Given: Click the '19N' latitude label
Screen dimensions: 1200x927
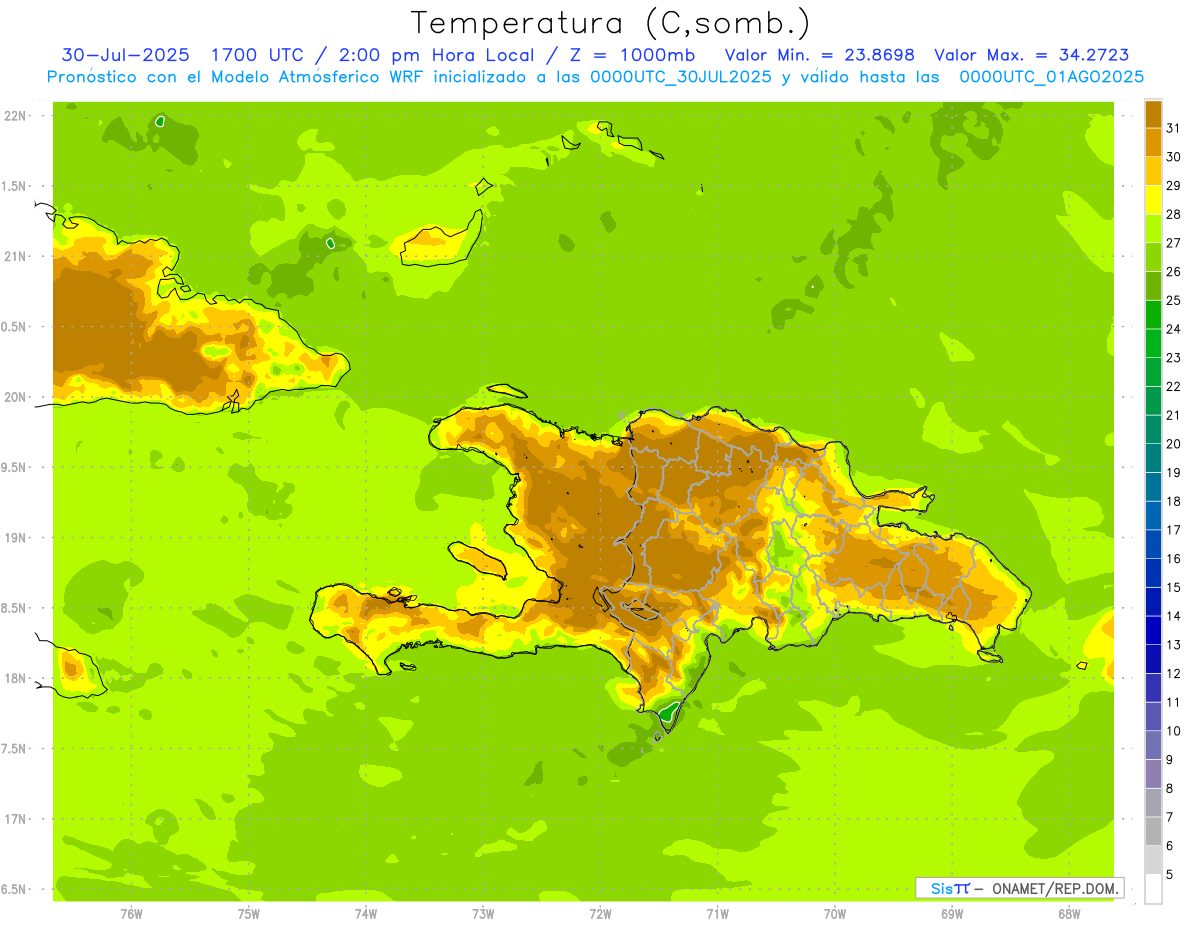Looking at the screenshot, I should pos(15,538).
